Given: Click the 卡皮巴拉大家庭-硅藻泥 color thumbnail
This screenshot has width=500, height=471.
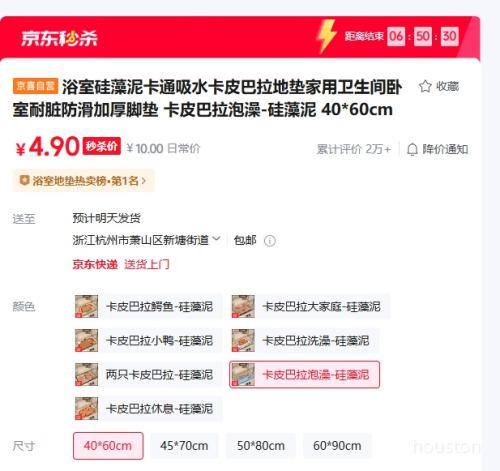Looking at the screenshot, I should (x=243, y=306).
